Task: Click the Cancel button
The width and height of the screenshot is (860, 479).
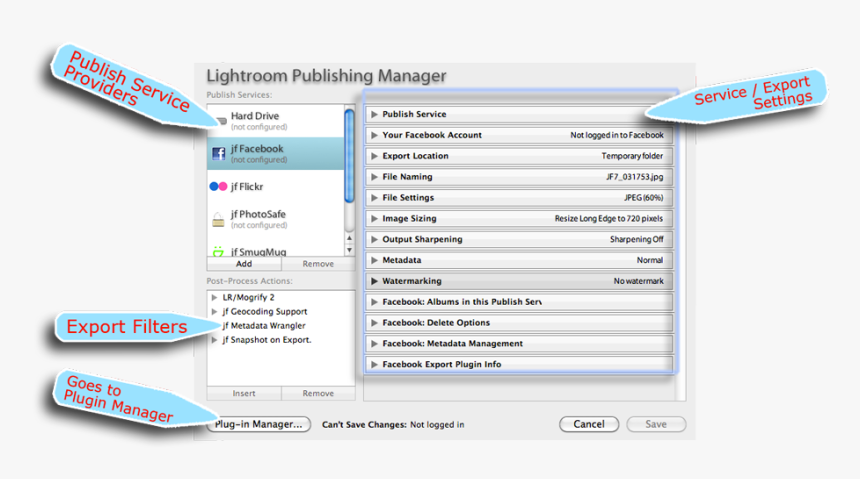Action: (x=589, y=424)
